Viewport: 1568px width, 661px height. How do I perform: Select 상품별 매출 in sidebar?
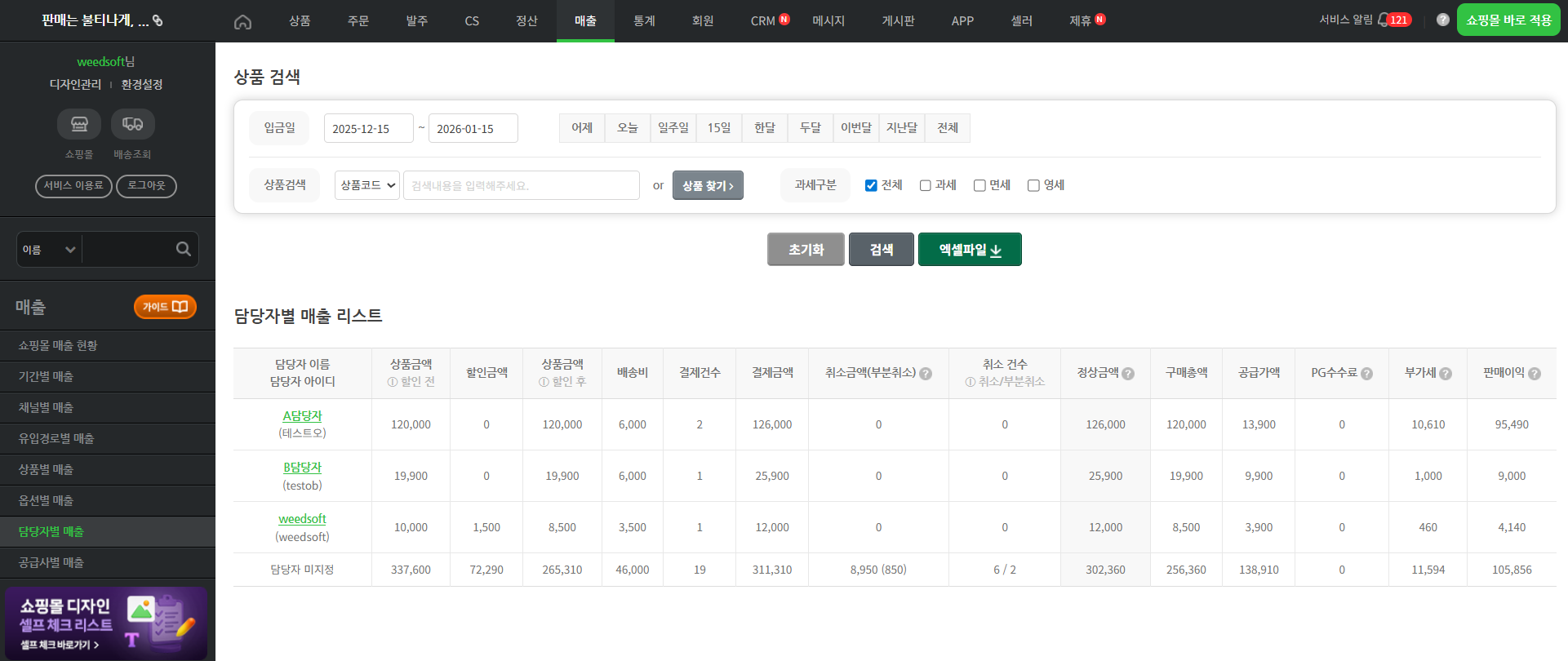point(108,469)
